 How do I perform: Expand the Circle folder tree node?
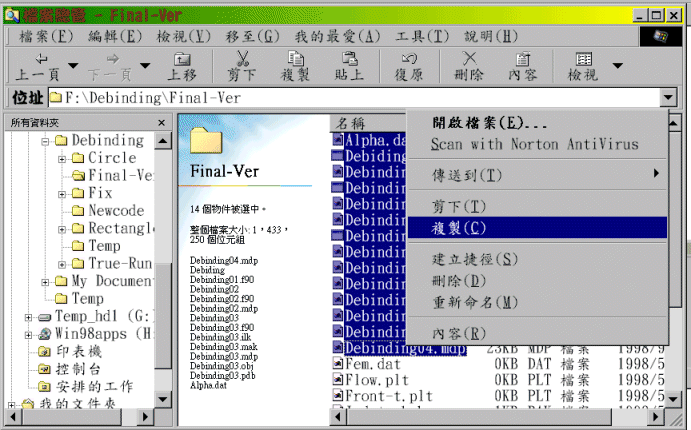pos(62,159)
